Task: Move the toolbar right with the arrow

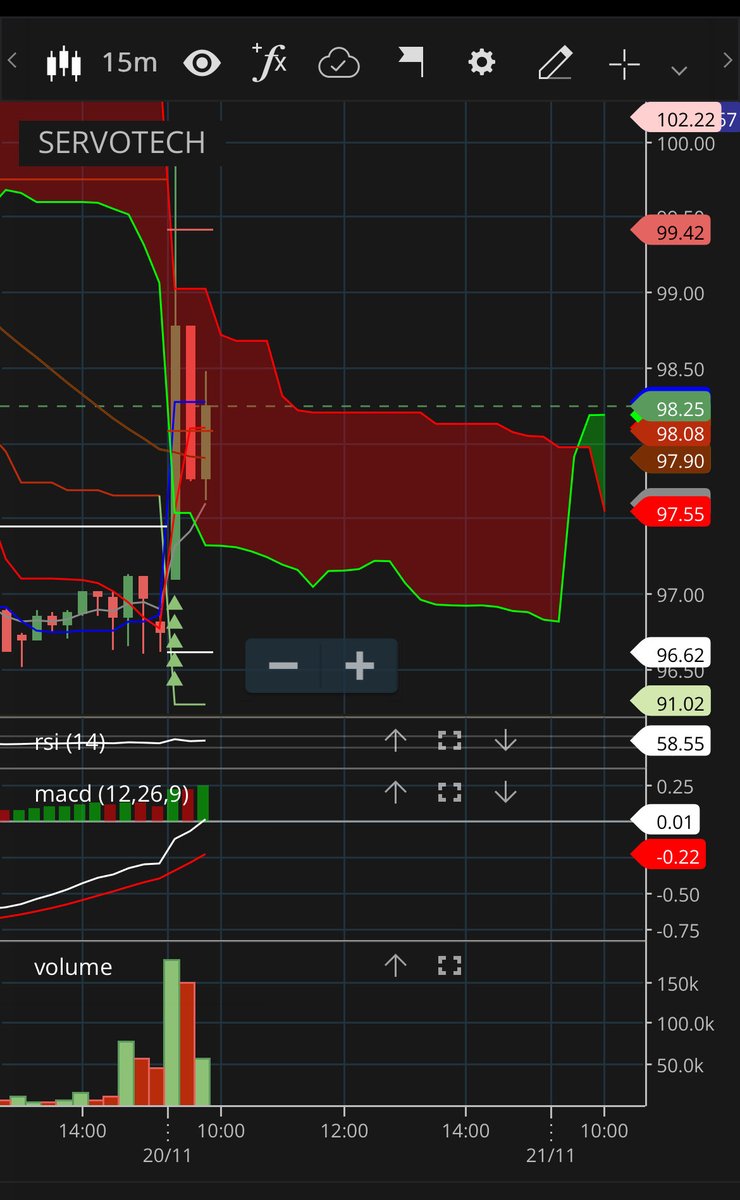Action: pyautogui.click(x=727, y=60)
